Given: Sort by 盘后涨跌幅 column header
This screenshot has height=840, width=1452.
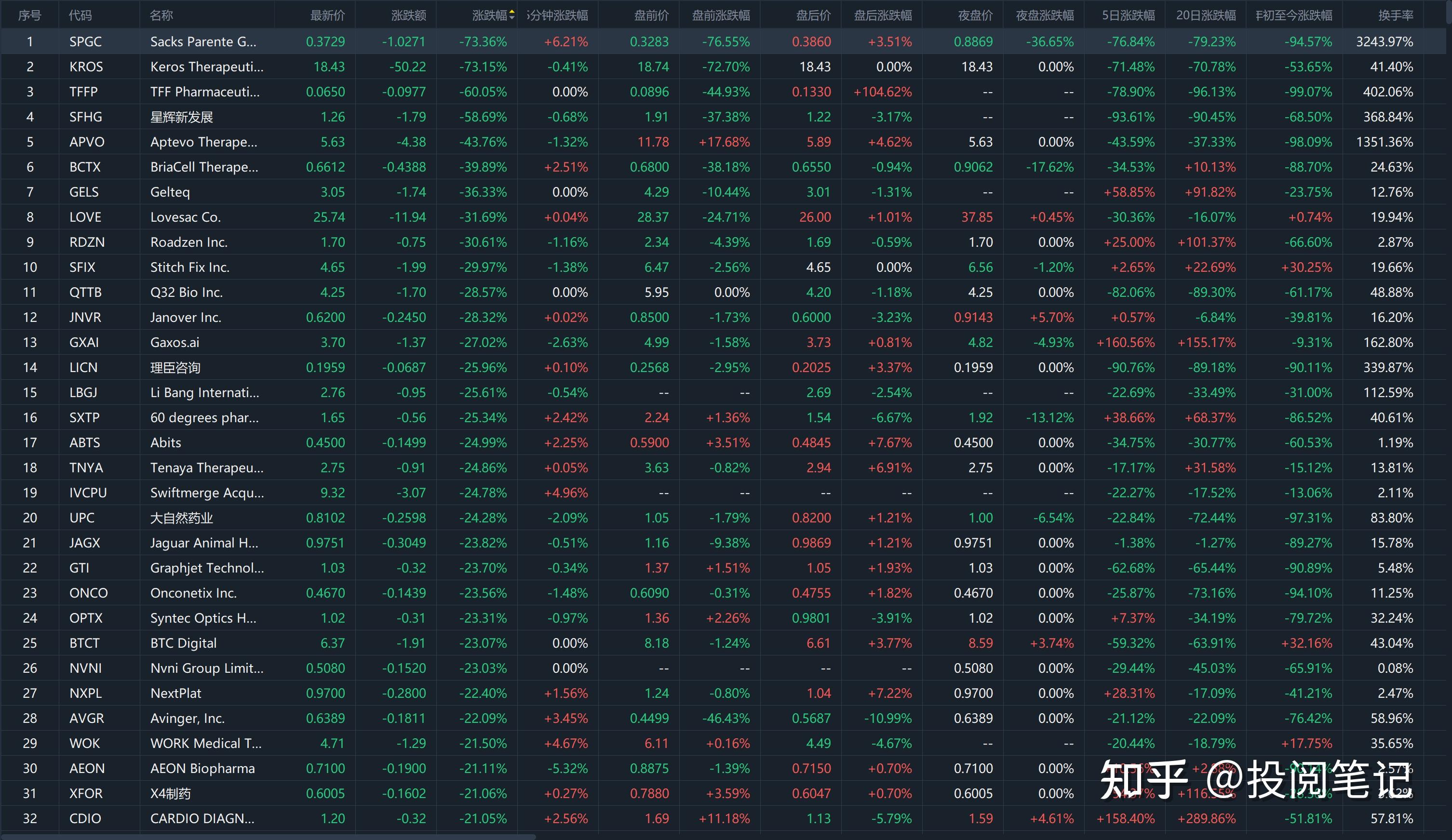Looking at the screenshot, I should 883,15.
